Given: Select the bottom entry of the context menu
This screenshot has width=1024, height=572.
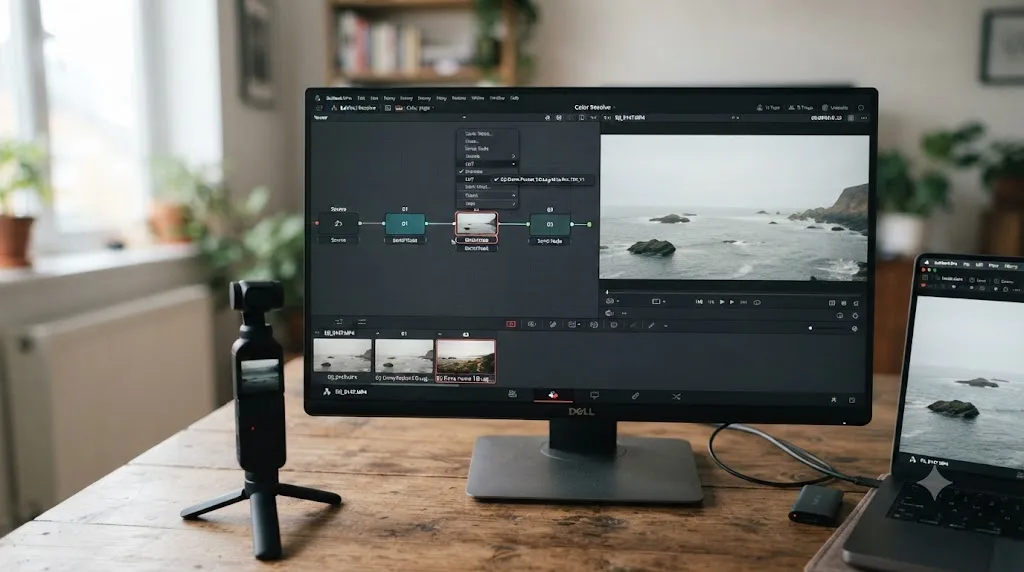Looking at the screenshot, I should coord(487,204).
